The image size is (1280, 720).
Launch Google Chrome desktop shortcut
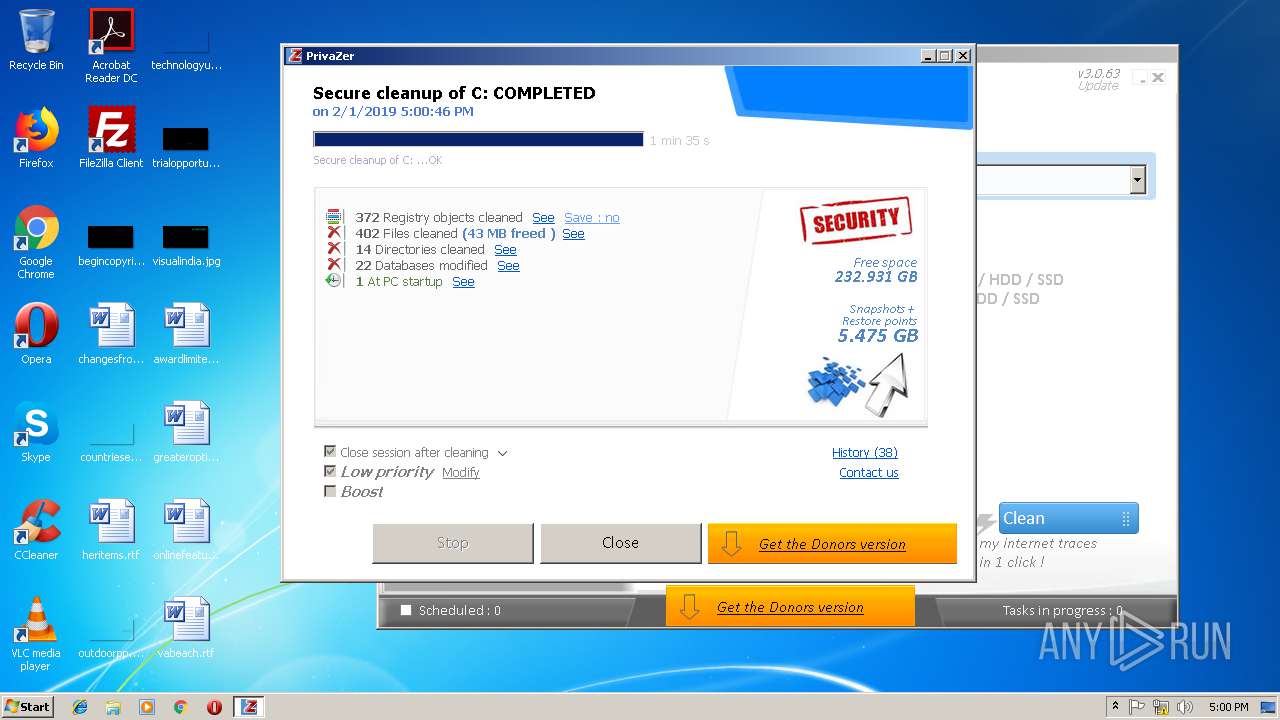(36, 242)
